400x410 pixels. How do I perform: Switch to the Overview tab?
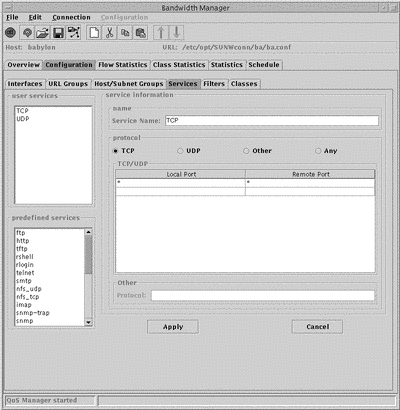(23, 65)
